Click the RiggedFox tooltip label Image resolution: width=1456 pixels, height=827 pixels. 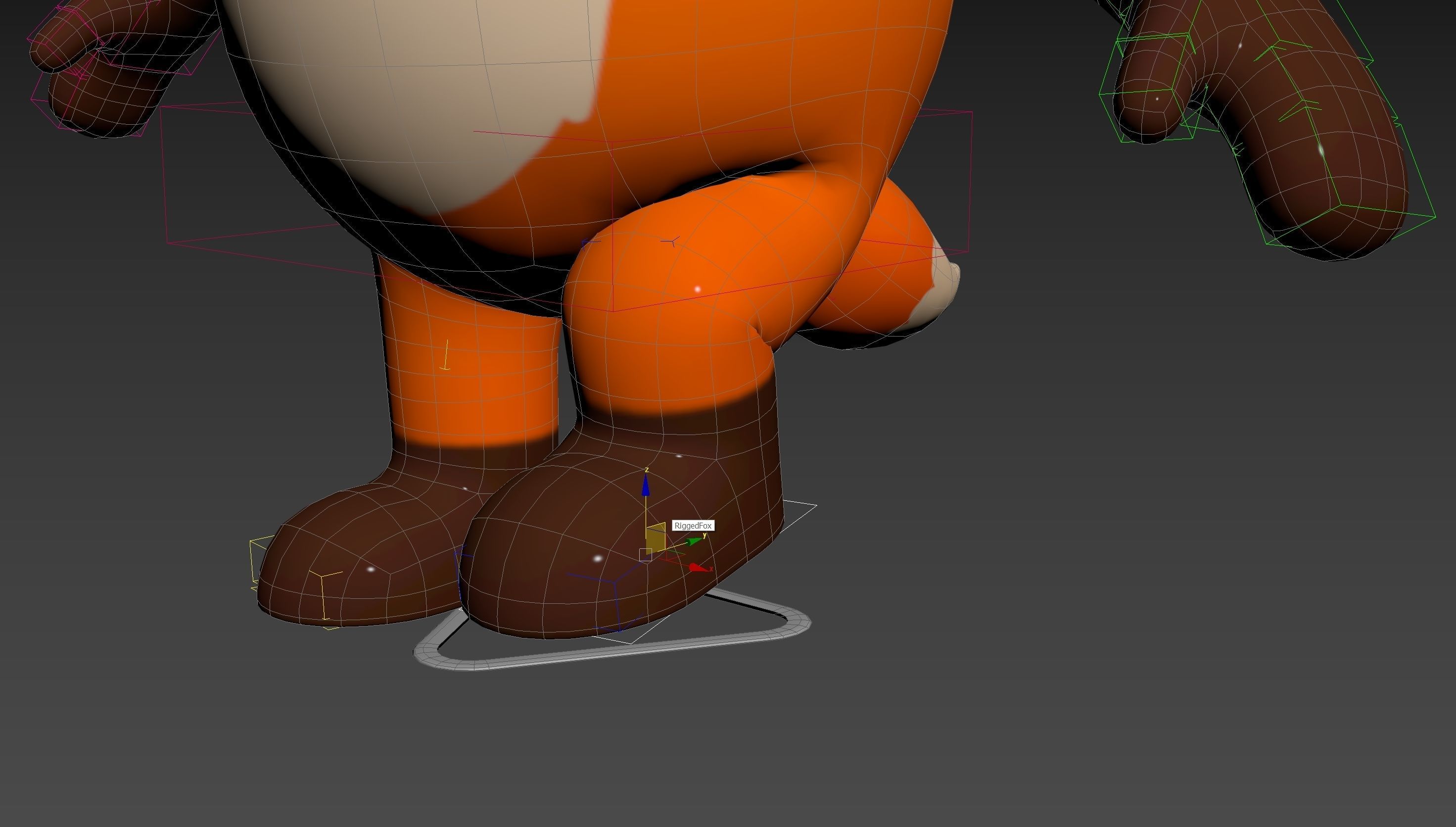pos(693,526)
